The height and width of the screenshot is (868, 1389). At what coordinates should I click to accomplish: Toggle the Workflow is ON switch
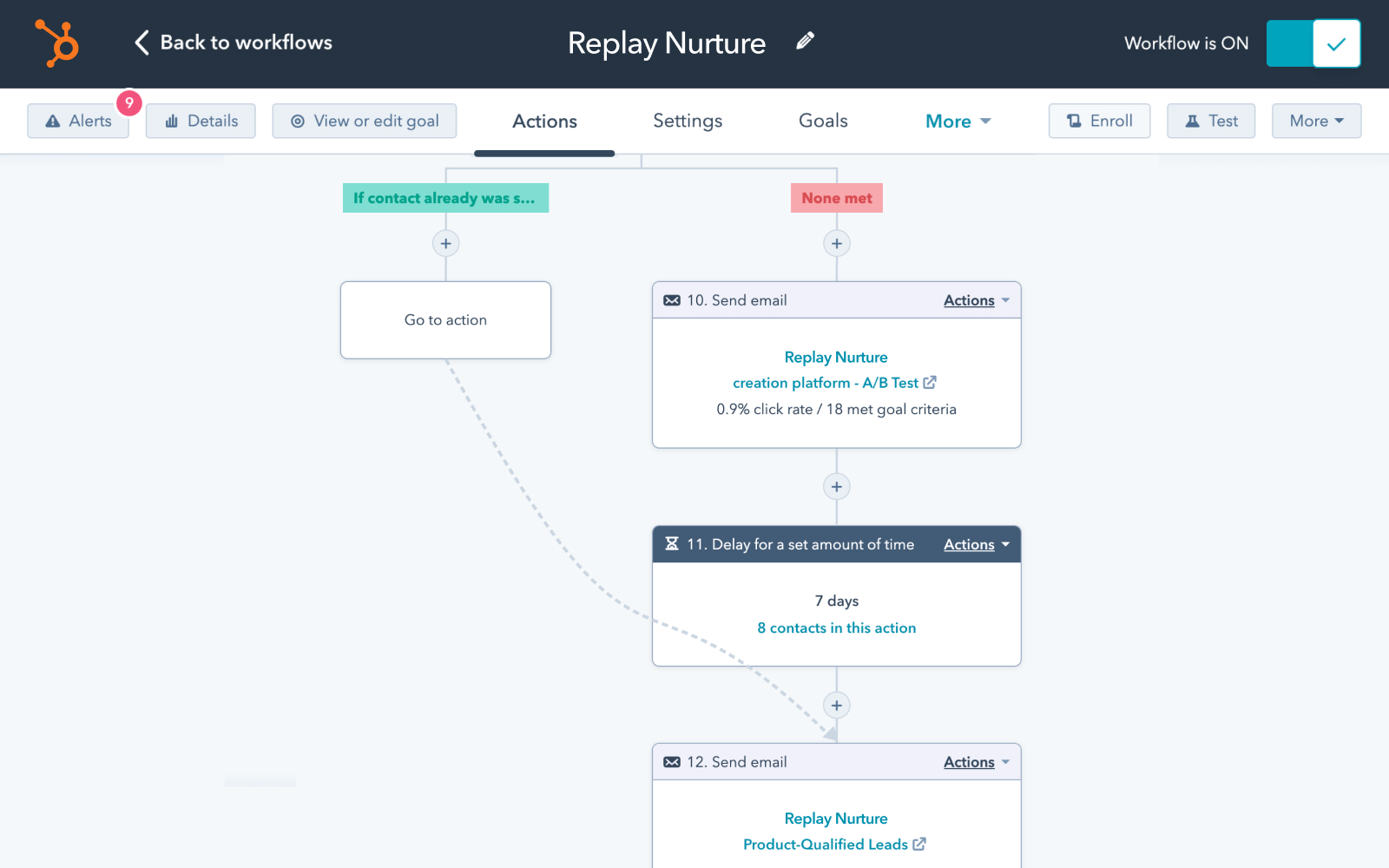[x=1313, y=43]
